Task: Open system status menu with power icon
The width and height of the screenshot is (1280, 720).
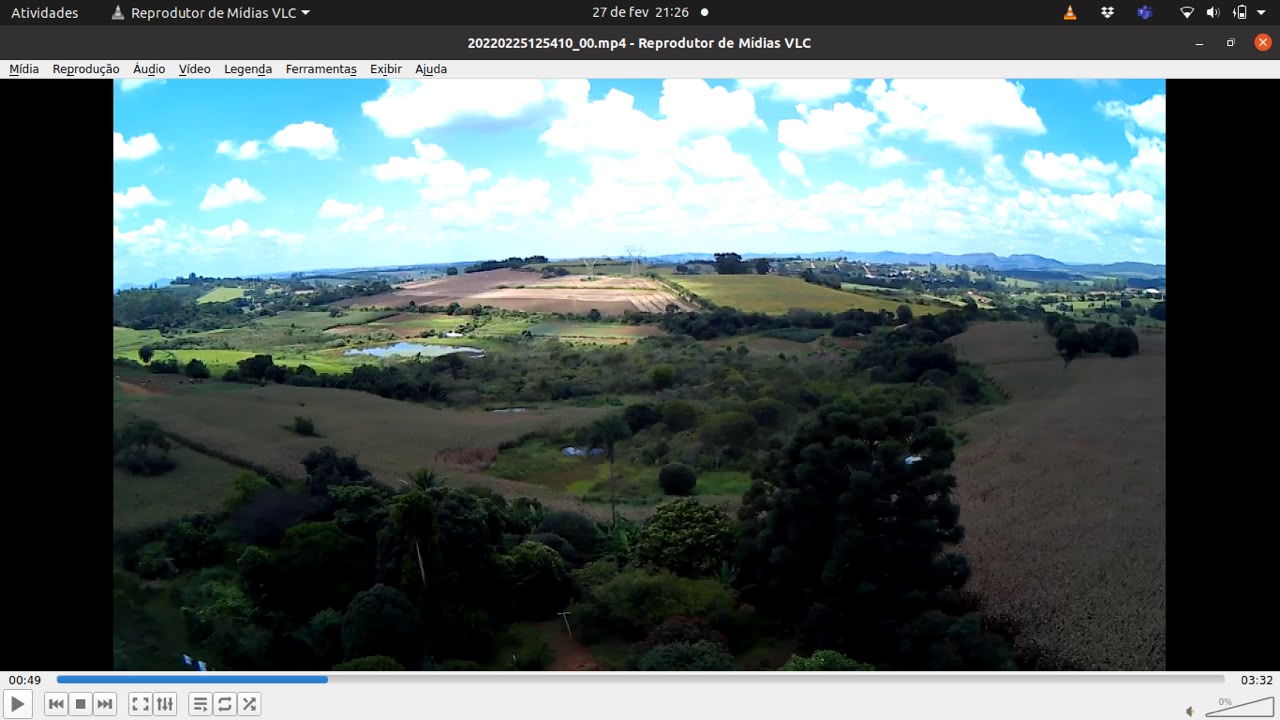Action: (1241, 13)
